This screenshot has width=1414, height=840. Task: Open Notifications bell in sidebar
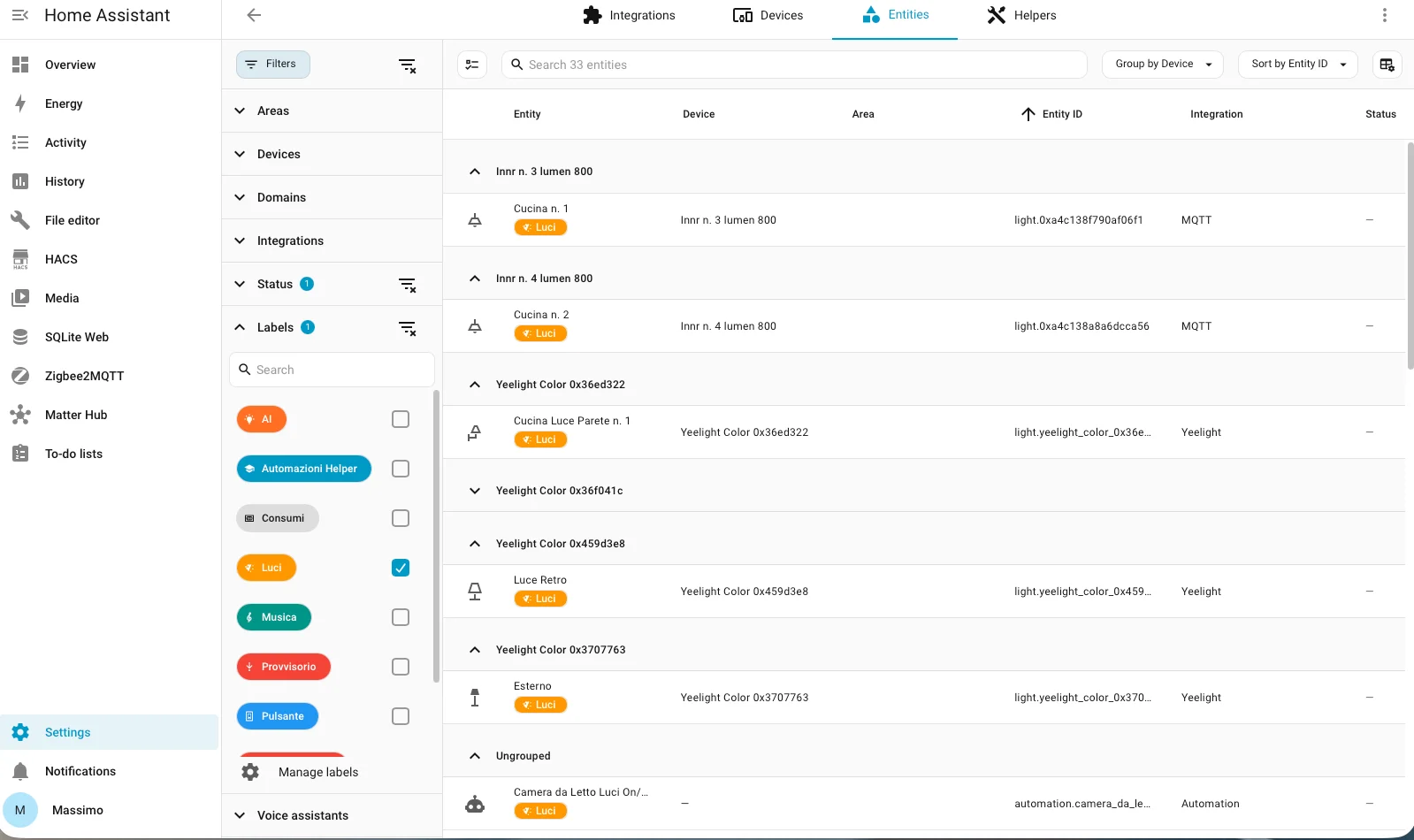pyautogui.click(x=20, y=771)
